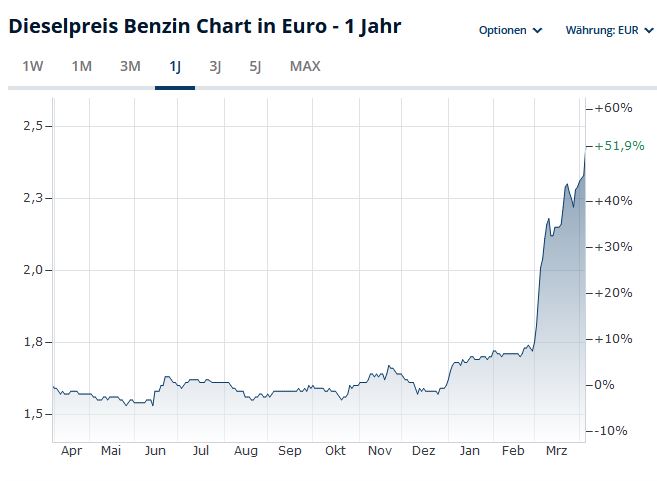This screenshot has height=481, width=657.
Task: Click the Dieselpreis Benzin Chart title
Action: (205, 26)
